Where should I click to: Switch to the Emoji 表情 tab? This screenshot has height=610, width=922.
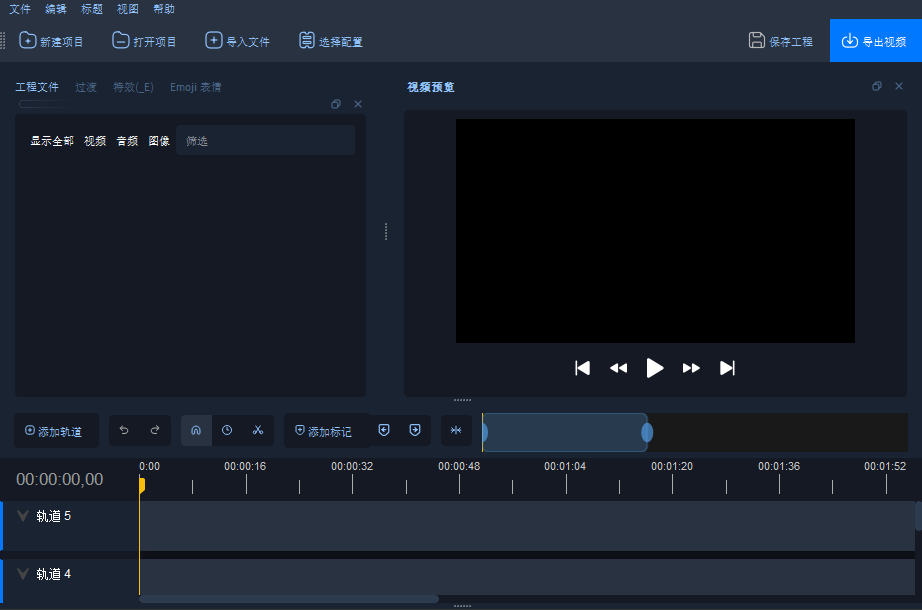pos(196,87)
